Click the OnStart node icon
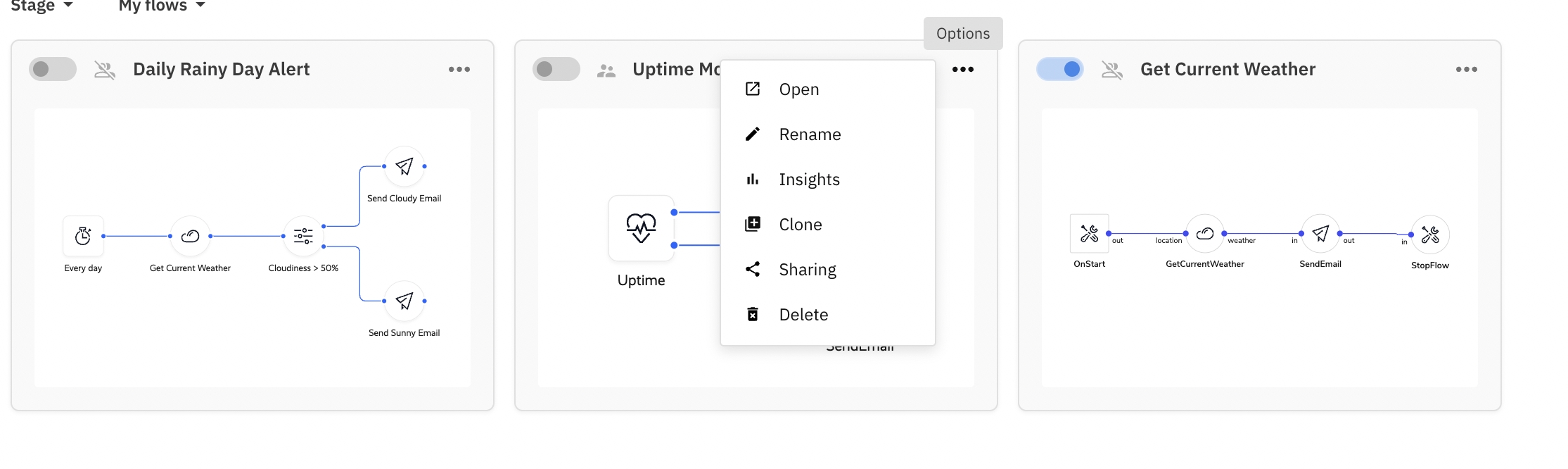The height and width of the screenshot is (469, 1568). tap(1089, 234)
